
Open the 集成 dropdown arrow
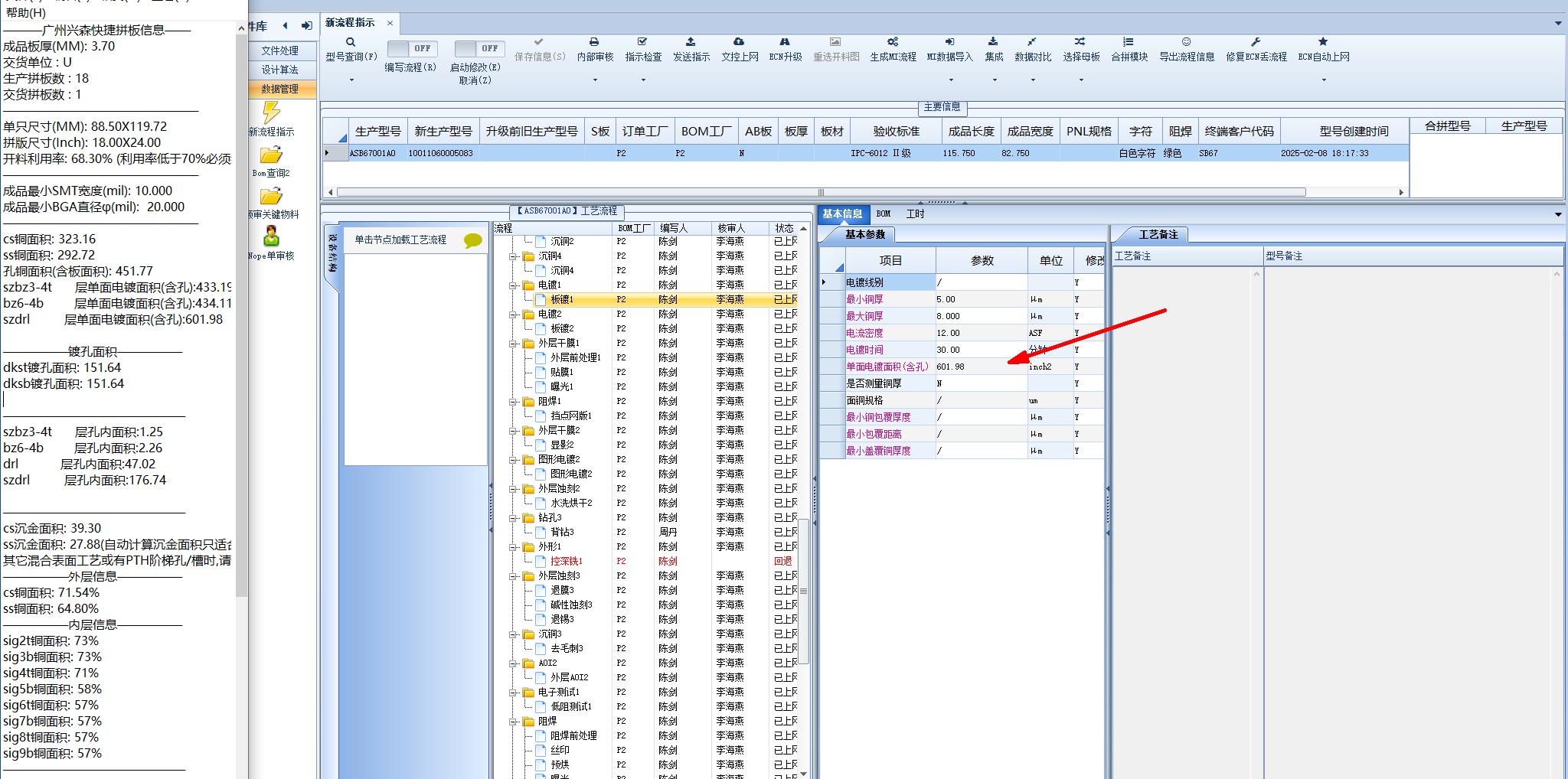(994, 80)
